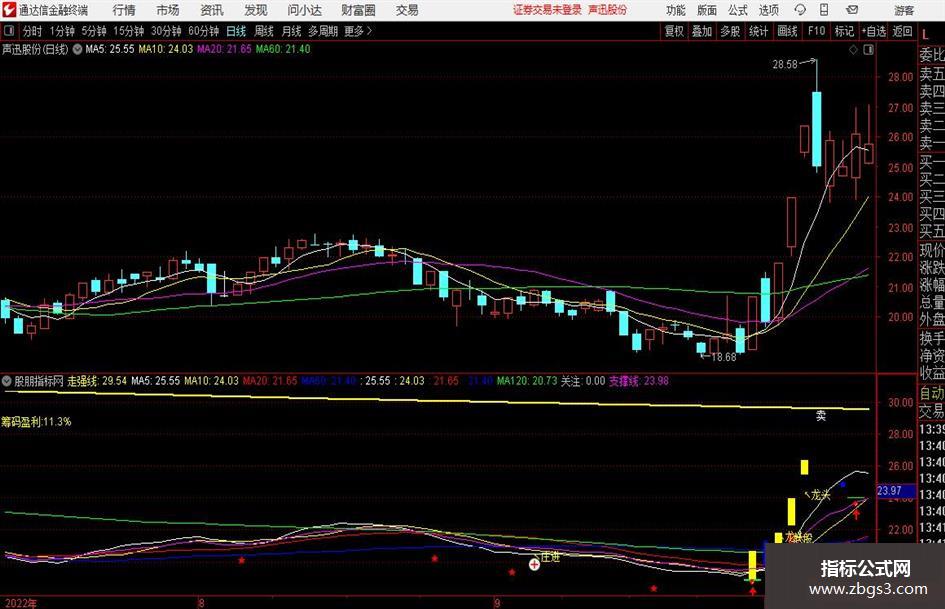This screenshot has width=945, height=609.
Task: Click the 2022年 date label
Action: pyautogui.click(x=21, y=603)
